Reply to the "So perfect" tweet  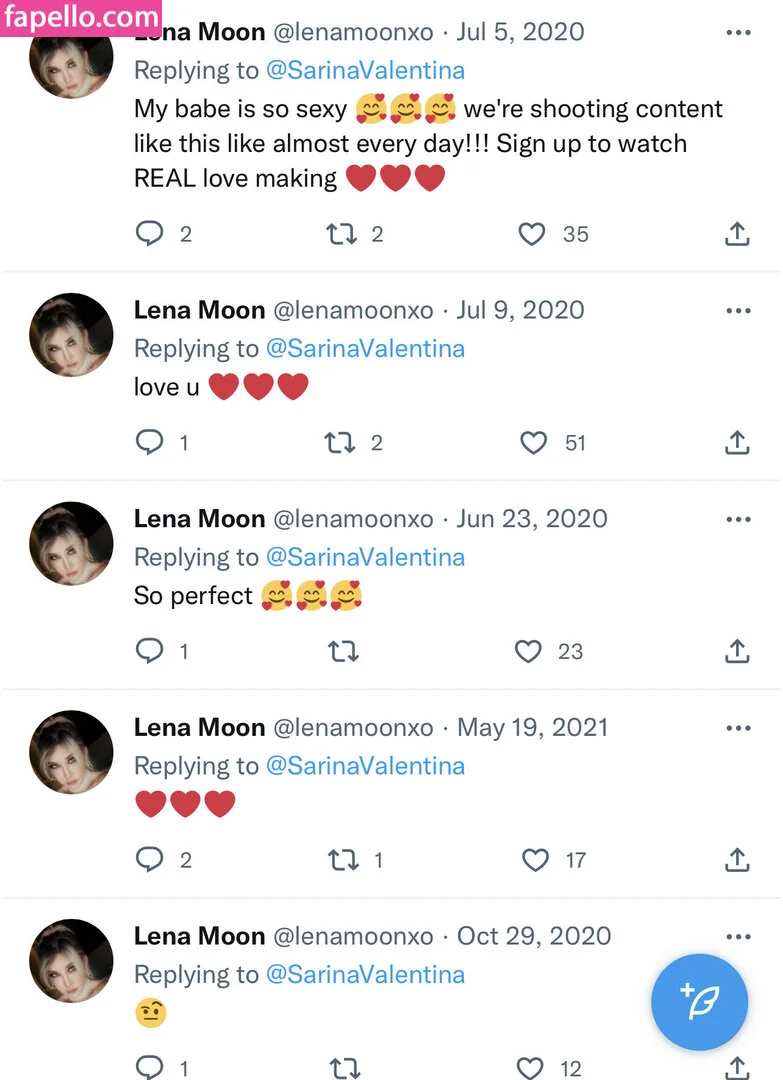(x=149, y=652)
